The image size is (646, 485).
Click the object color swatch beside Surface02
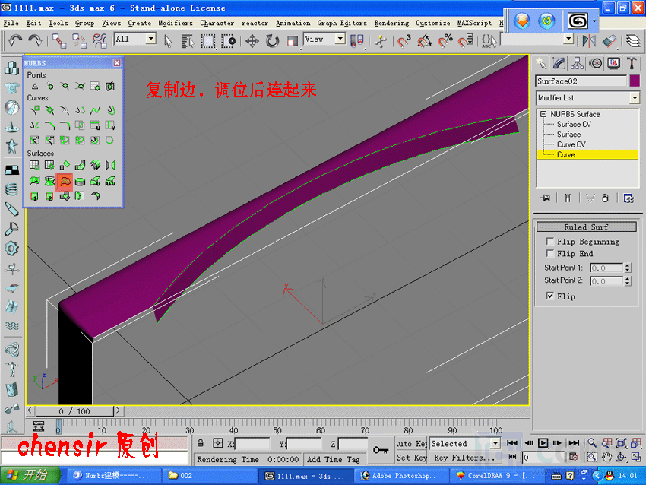click(634, 81)
